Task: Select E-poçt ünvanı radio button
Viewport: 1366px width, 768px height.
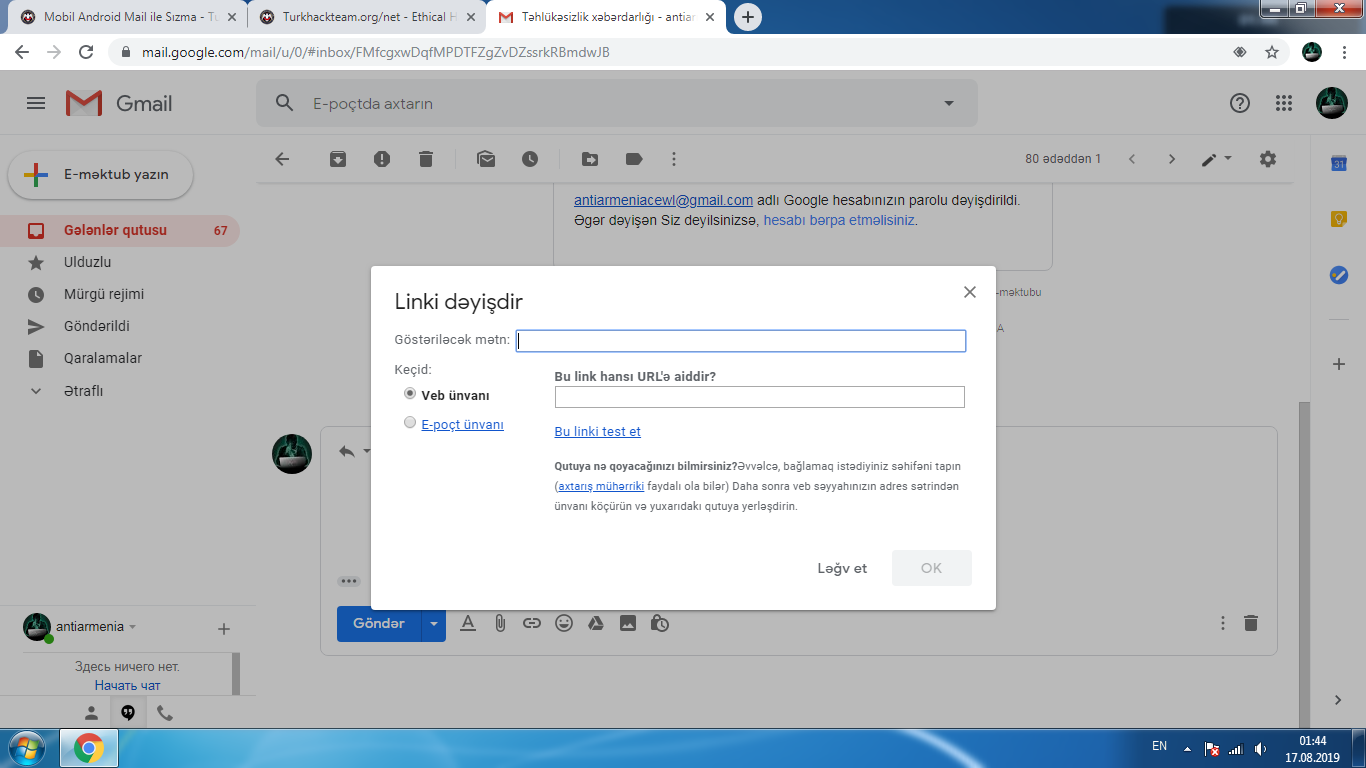Action: click(x=409, y=423)
